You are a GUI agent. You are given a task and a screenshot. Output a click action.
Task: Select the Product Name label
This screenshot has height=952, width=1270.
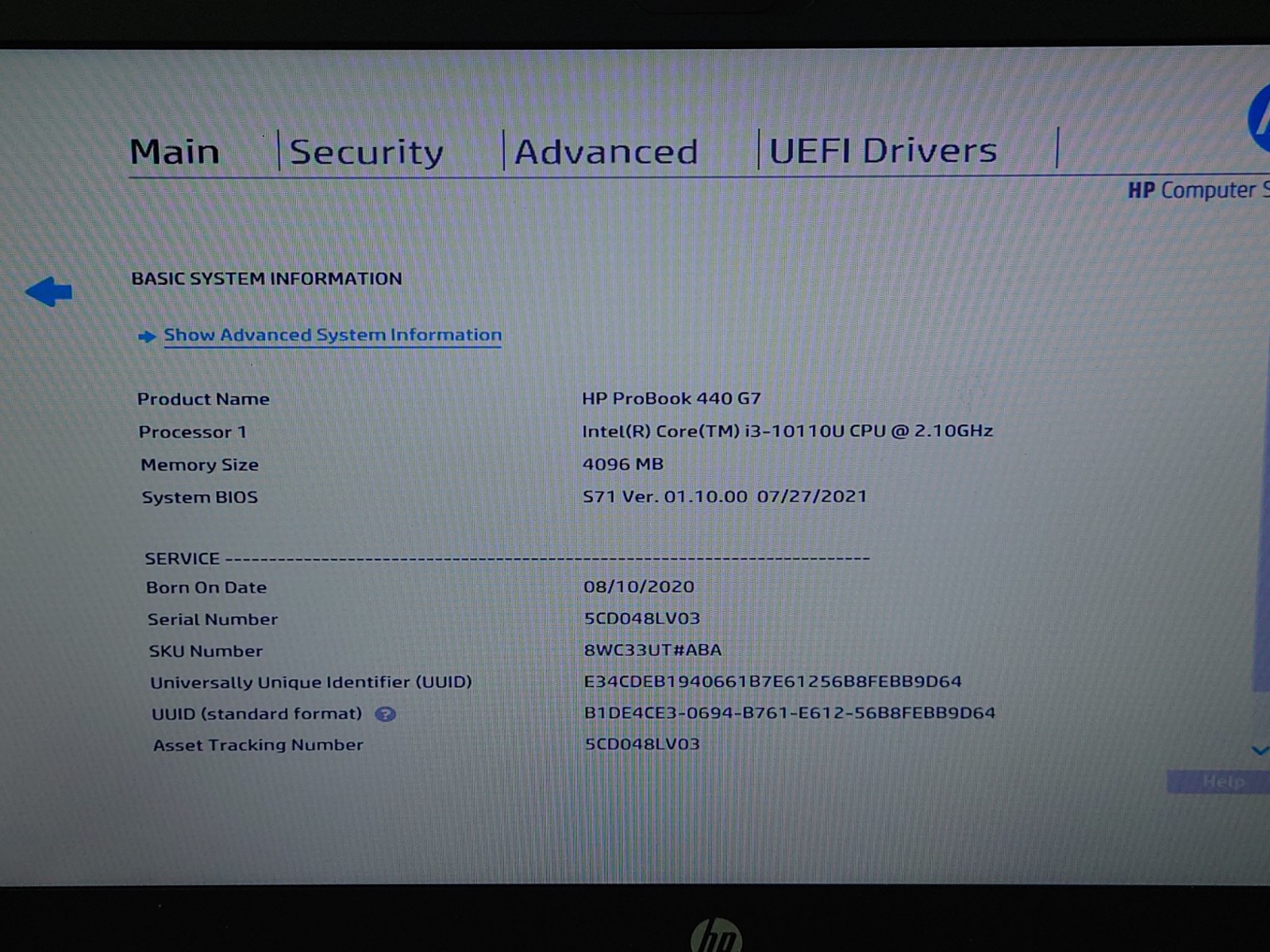(203, 399)
